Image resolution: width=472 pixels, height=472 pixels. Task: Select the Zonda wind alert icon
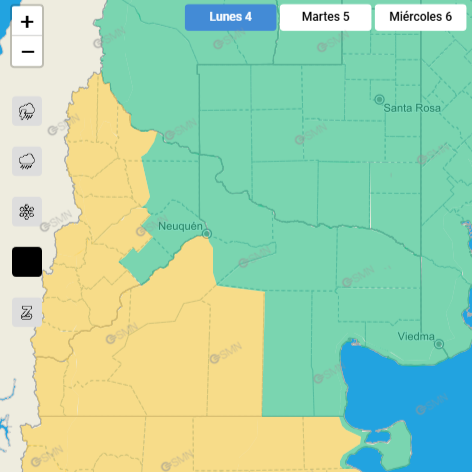pos(27,312)
